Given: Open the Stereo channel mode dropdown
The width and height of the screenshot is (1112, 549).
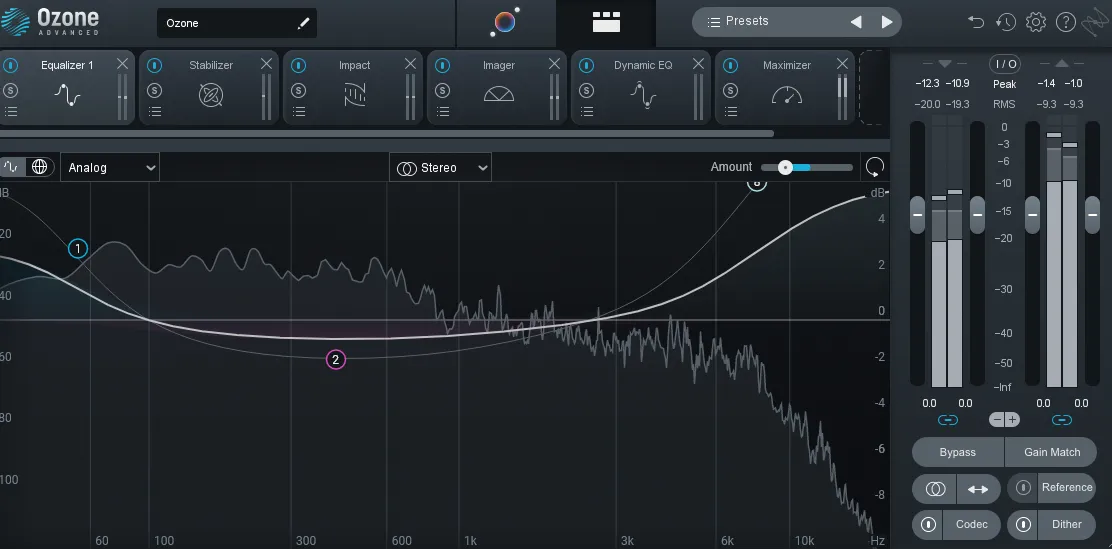Looking at the screenshot, I should [440, 167].
